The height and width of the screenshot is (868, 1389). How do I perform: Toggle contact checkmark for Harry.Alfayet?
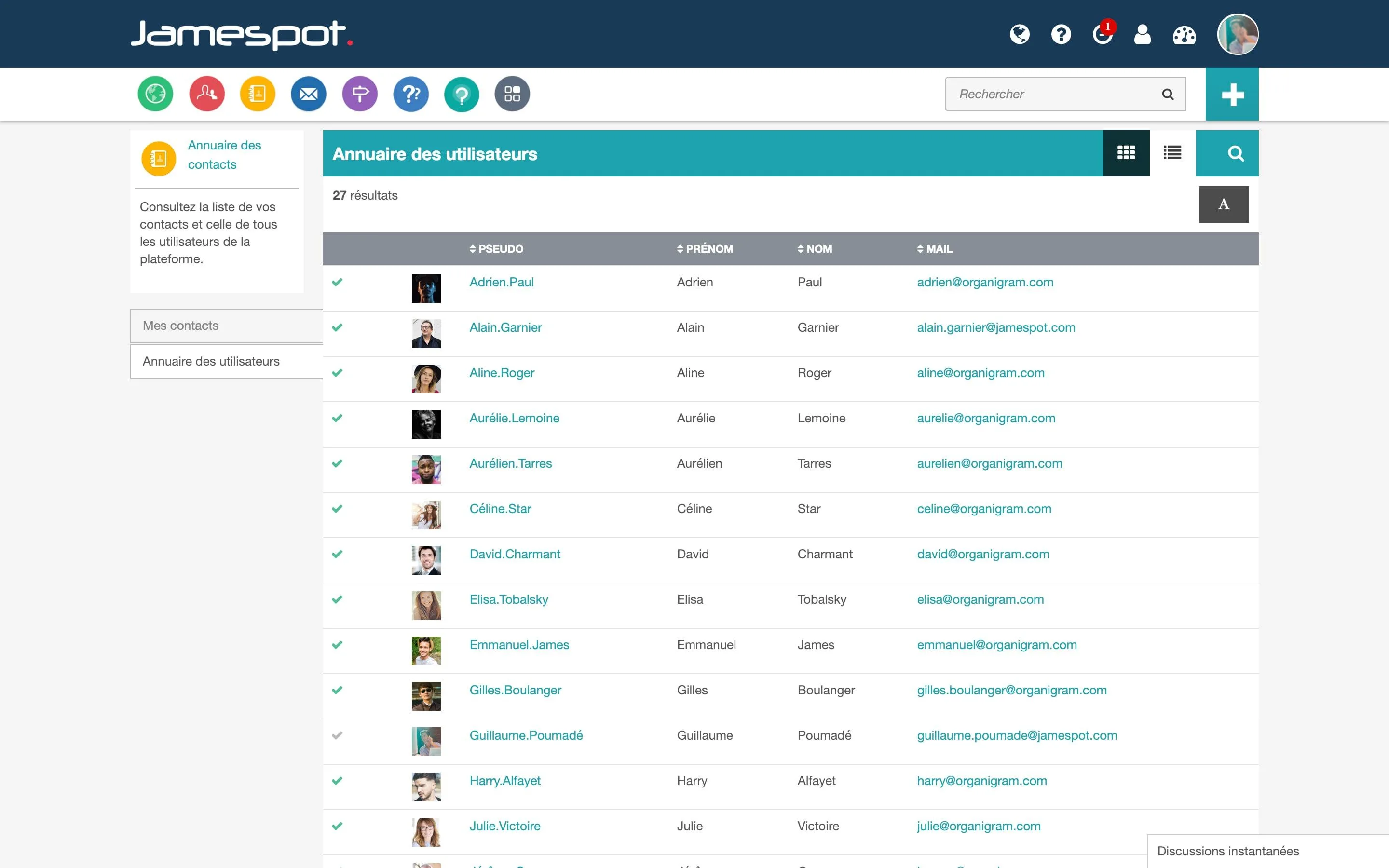tap(338, 781)
